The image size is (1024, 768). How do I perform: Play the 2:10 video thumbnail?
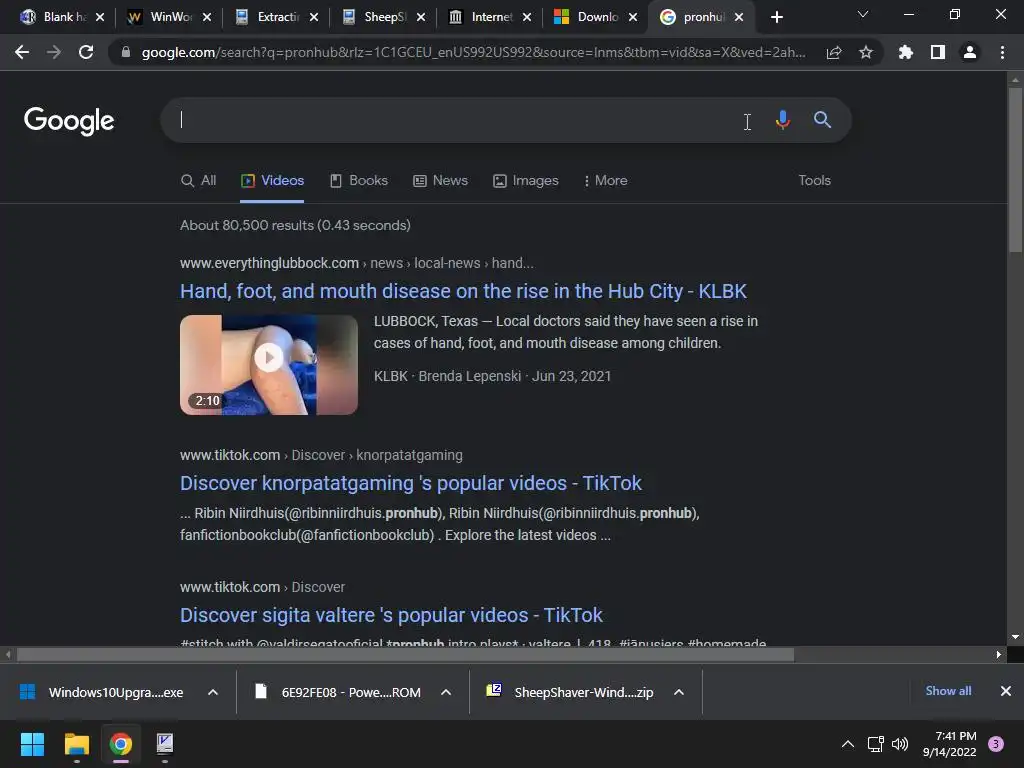coord(268,364)
